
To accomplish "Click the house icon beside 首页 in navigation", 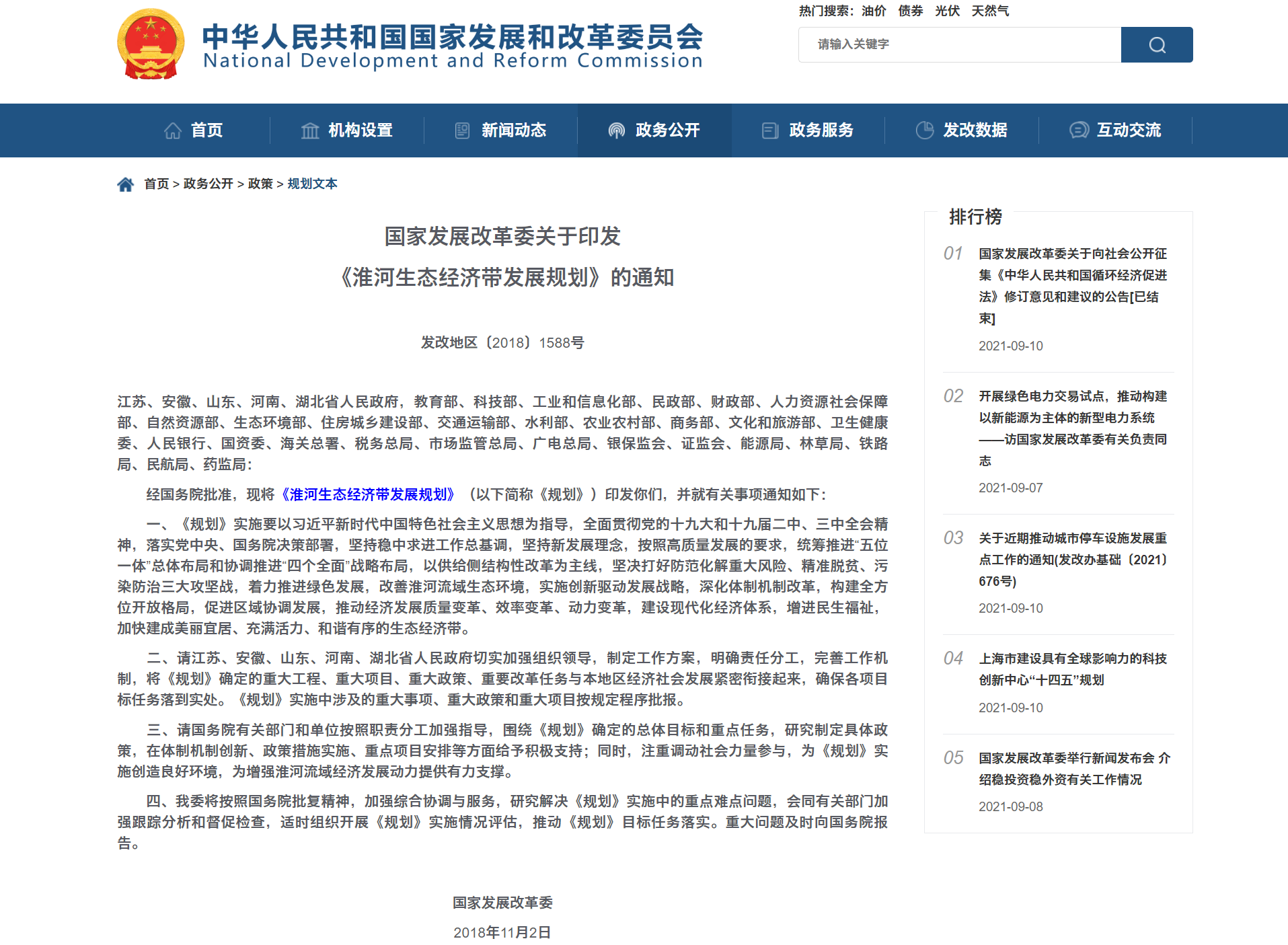I will point(173,130).
